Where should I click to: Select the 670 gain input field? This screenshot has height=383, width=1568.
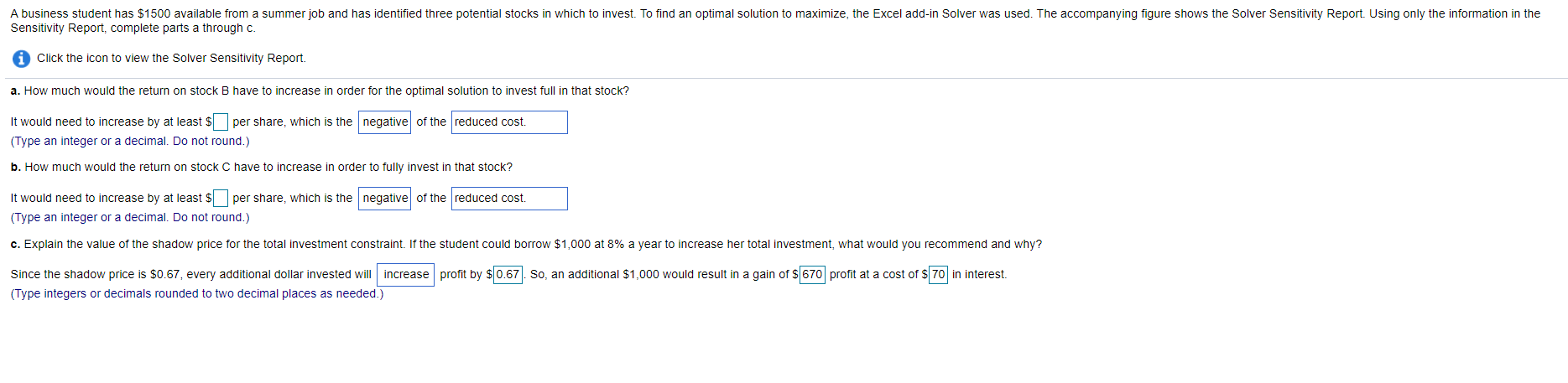pyautogui.click(x=812, y=275)
